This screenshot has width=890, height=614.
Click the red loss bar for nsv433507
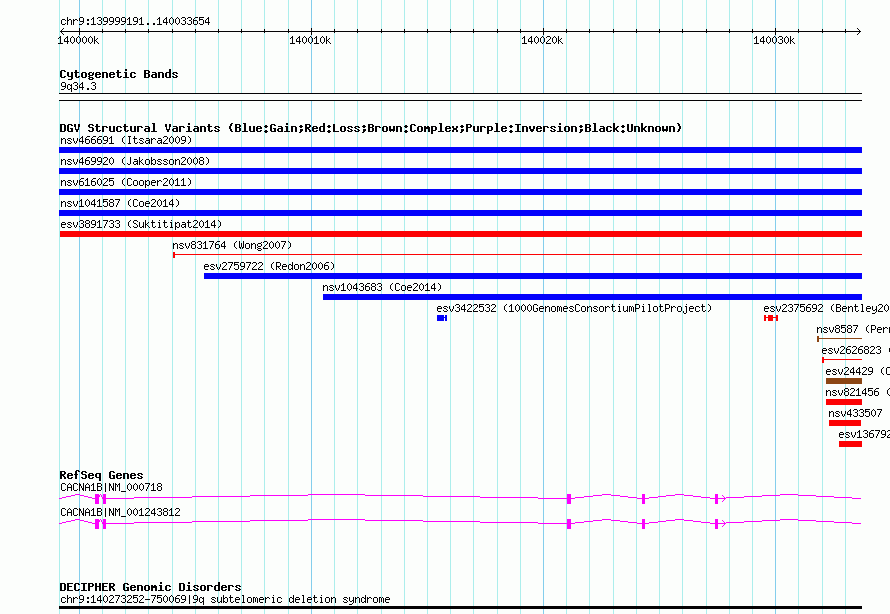(x=845, y=423)
